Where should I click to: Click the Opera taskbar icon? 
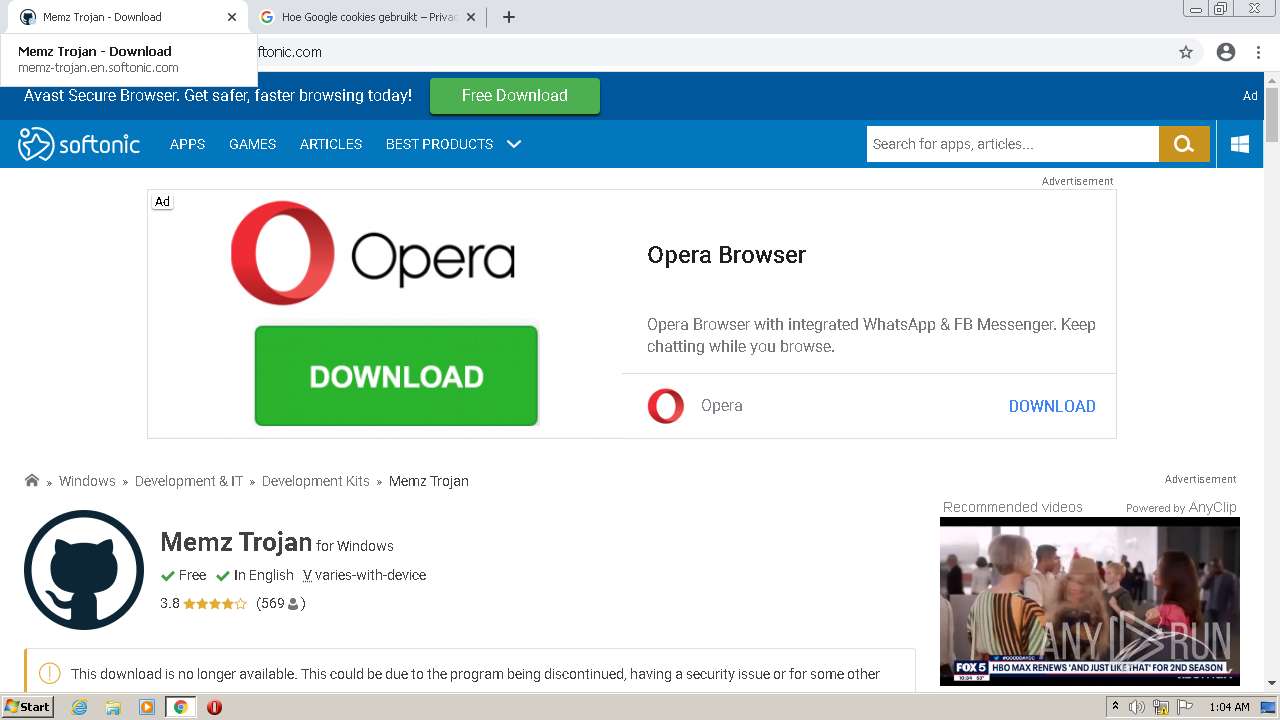[x=214, y=707]
